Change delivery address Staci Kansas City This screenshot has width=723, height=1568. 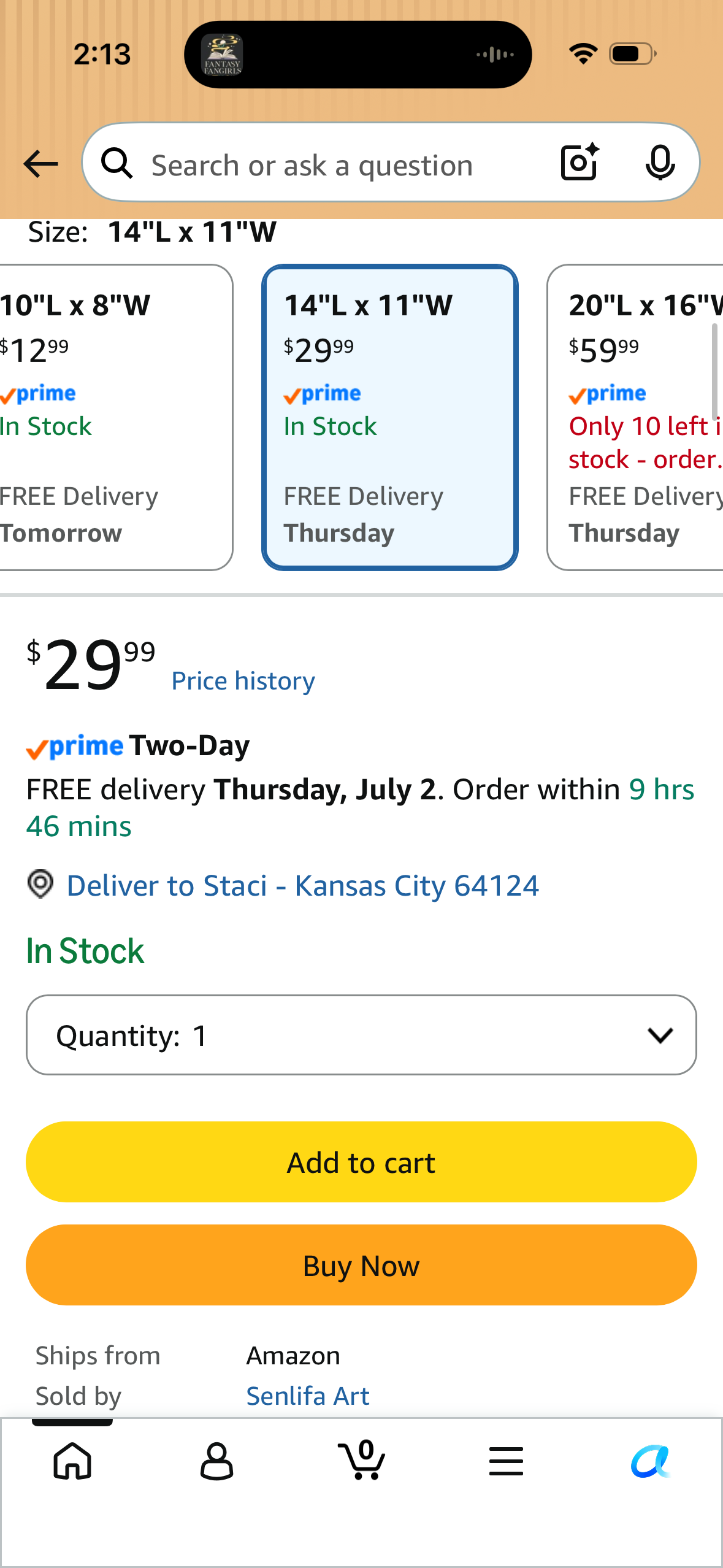pyautogui.click(x=303, y=885)
